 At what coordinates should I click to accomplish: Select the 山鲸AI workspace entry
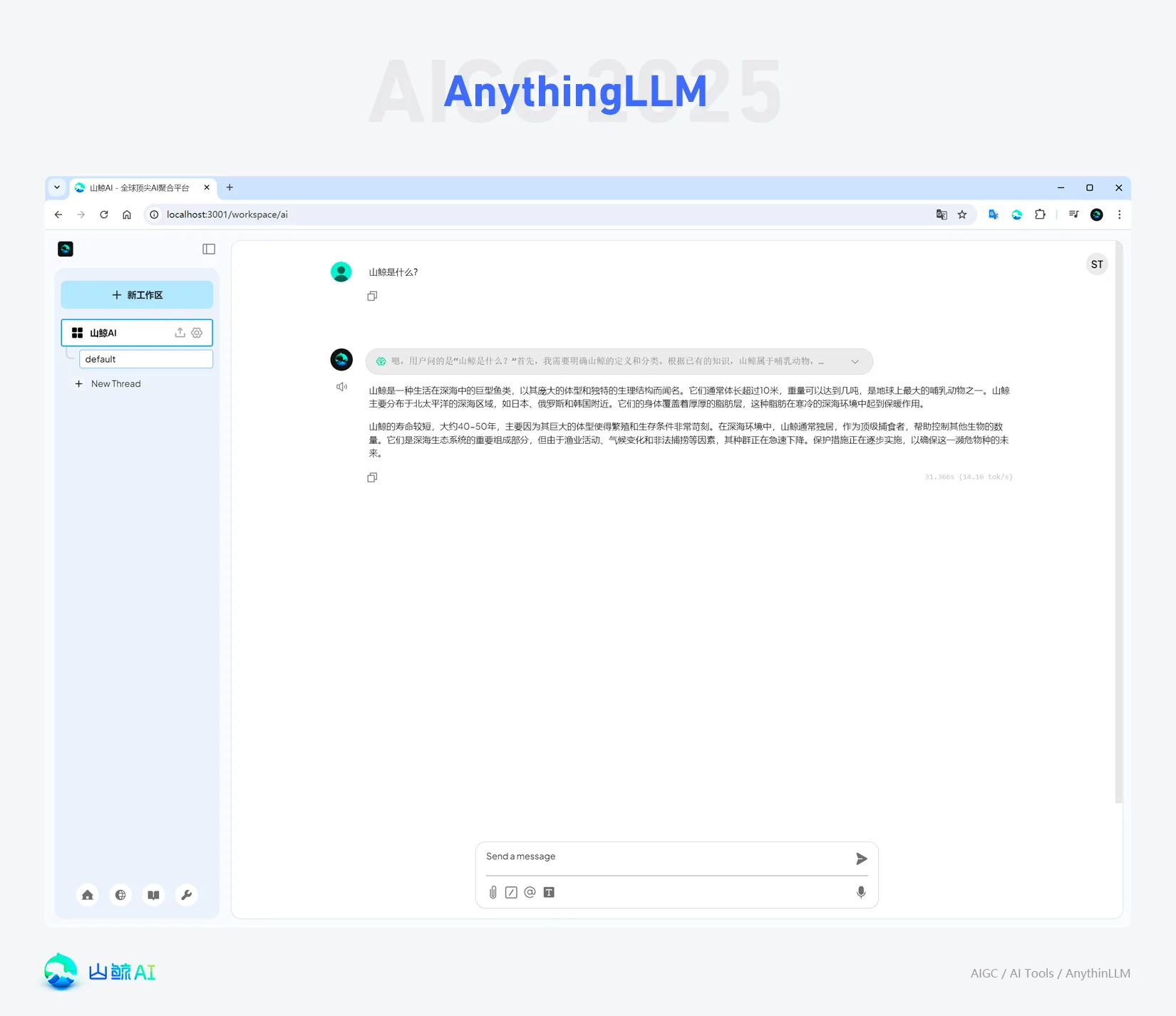coord(137,333)
